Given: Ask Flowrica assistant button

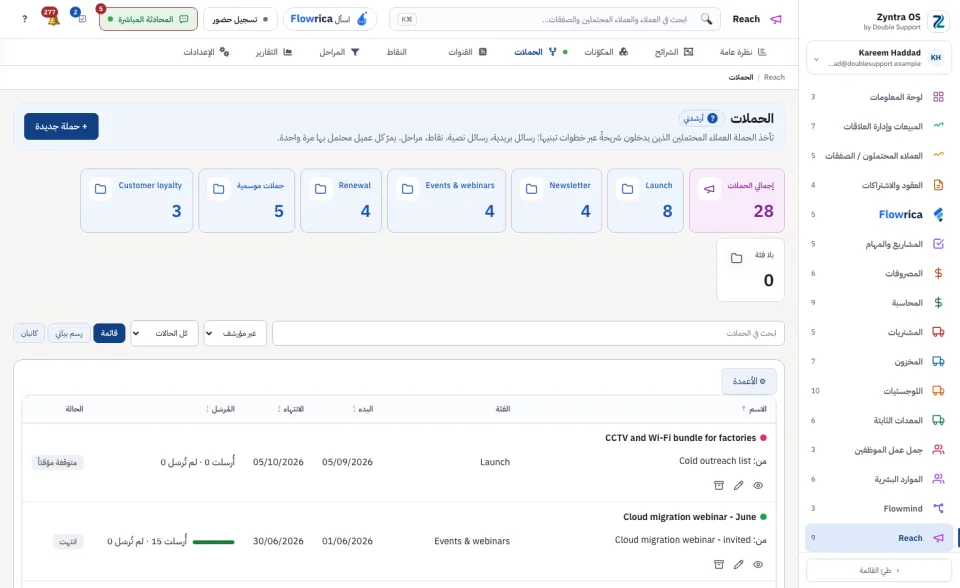Looking at the screenshot, I should 329,19.
